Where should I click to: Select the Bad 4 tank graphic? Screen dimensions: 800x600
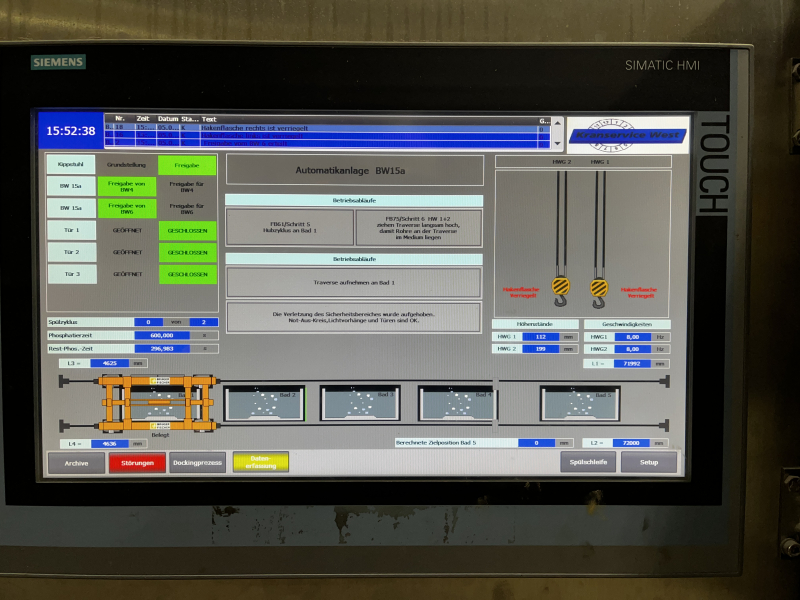click(x=456, y=403)
